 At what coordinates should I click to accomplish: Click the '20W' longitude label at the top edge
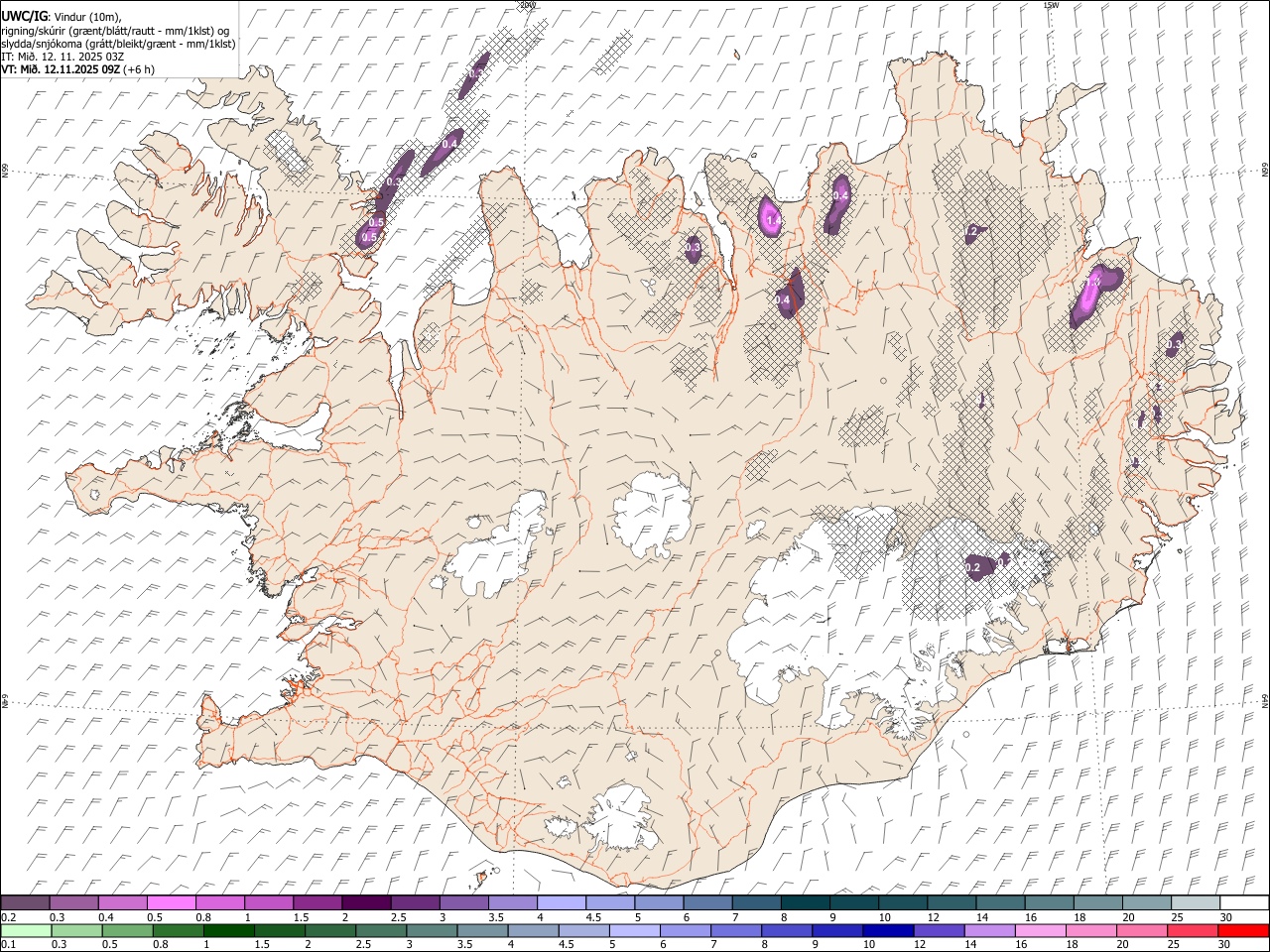528,5
